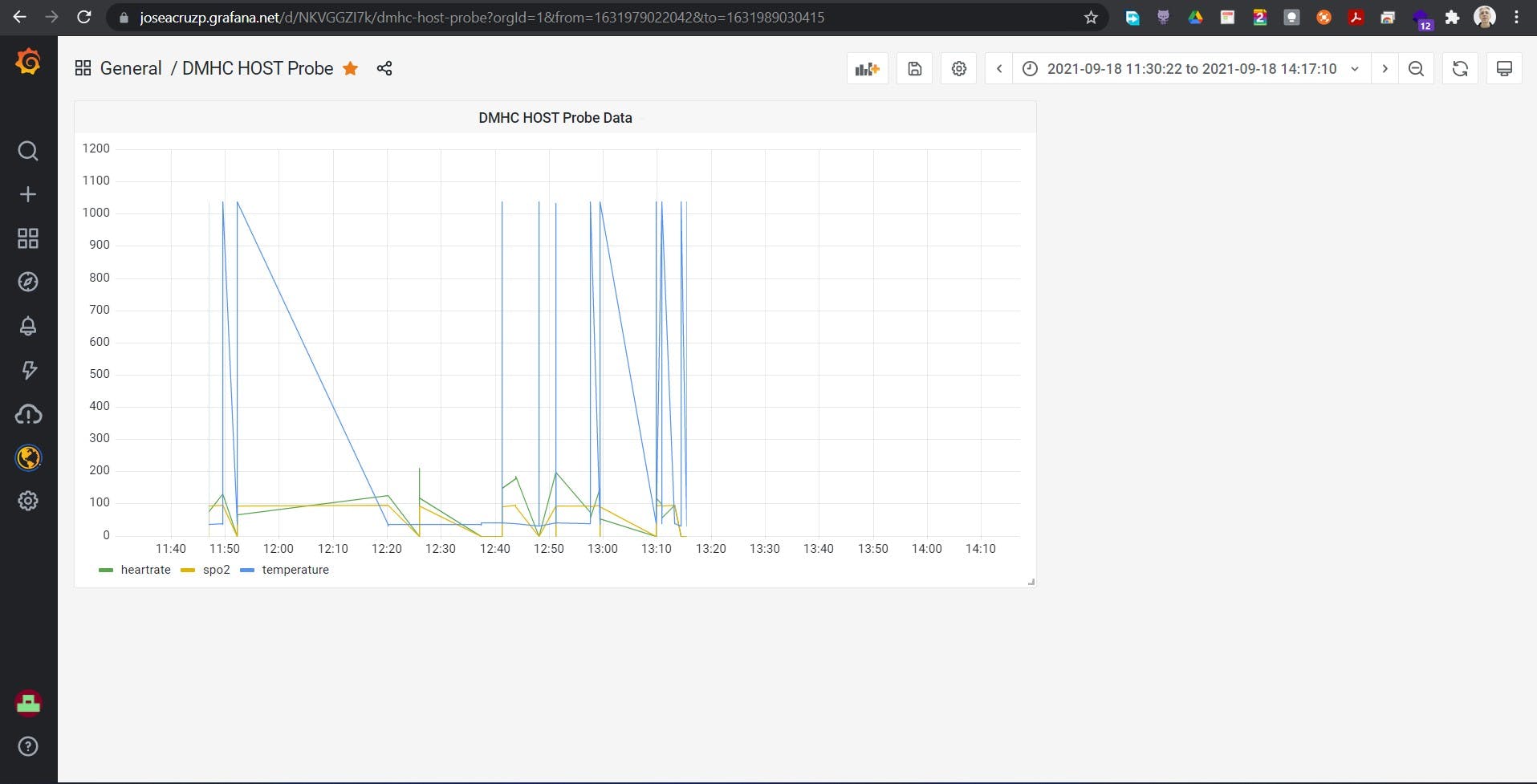This screenshot has height=784, width=1537.
Task: Refresh the dashboard
Action: (1460, 69)
